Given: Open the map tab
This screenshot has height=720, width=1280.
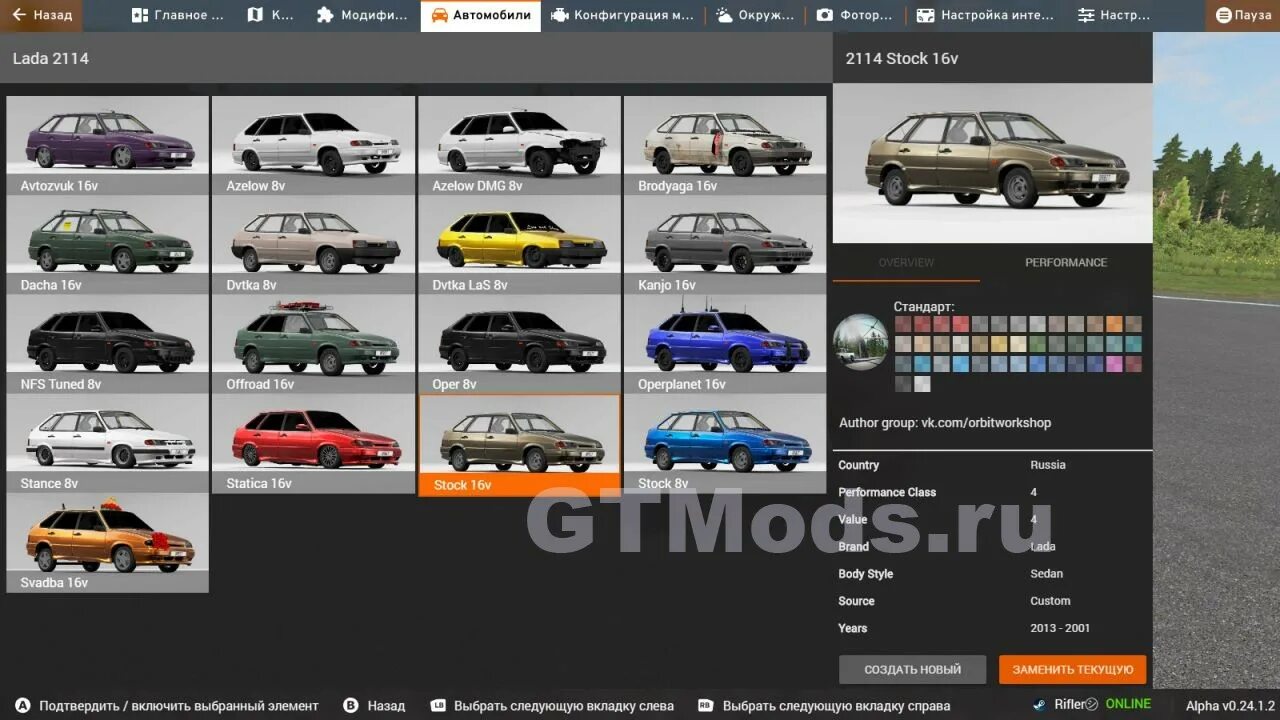Looking at the screenshot, I should tap(269, 15).
